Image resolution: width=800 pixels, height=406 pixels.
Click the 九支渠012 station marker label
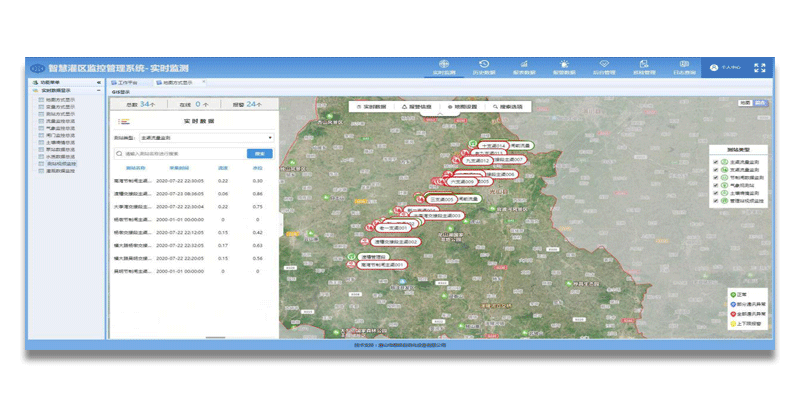(478, 161)
